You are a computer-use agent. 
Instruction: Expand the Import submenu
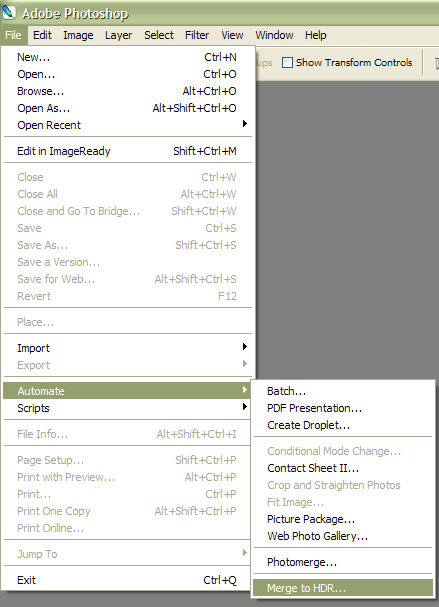tap(128, 348)
